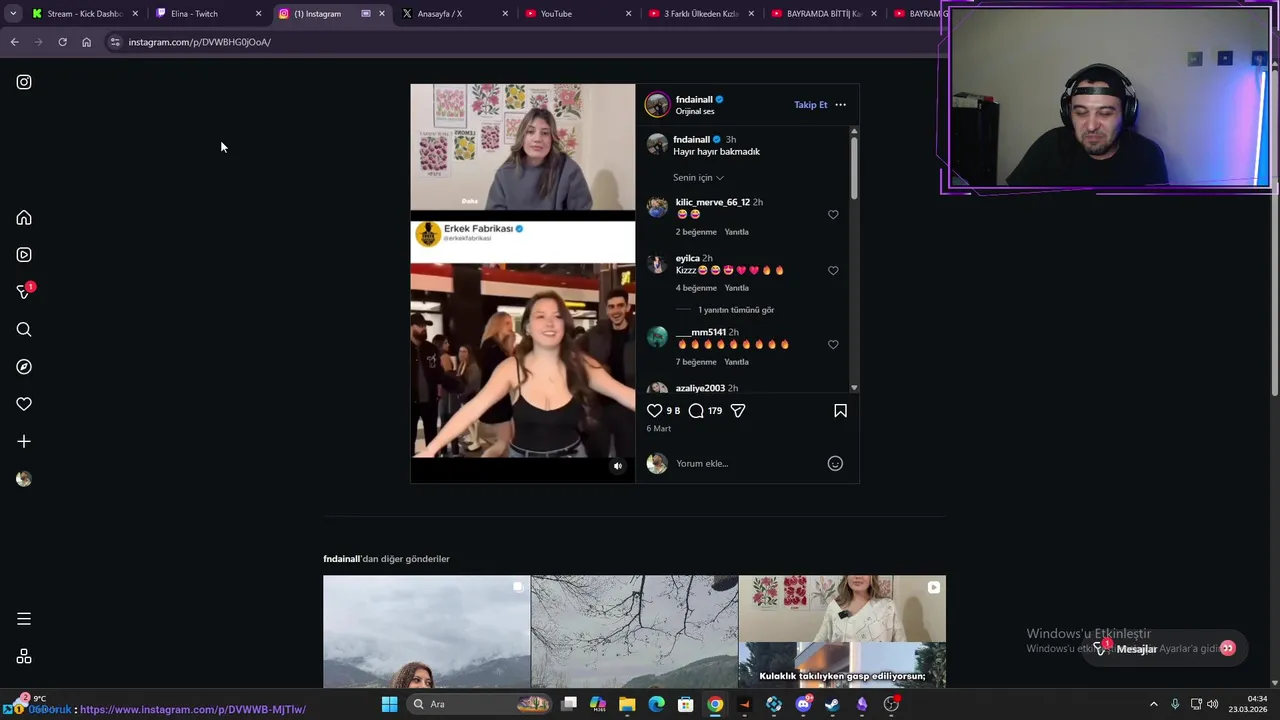Open the emoji picker in comment box
1280x720 pixels.
(x=835, y=463)
